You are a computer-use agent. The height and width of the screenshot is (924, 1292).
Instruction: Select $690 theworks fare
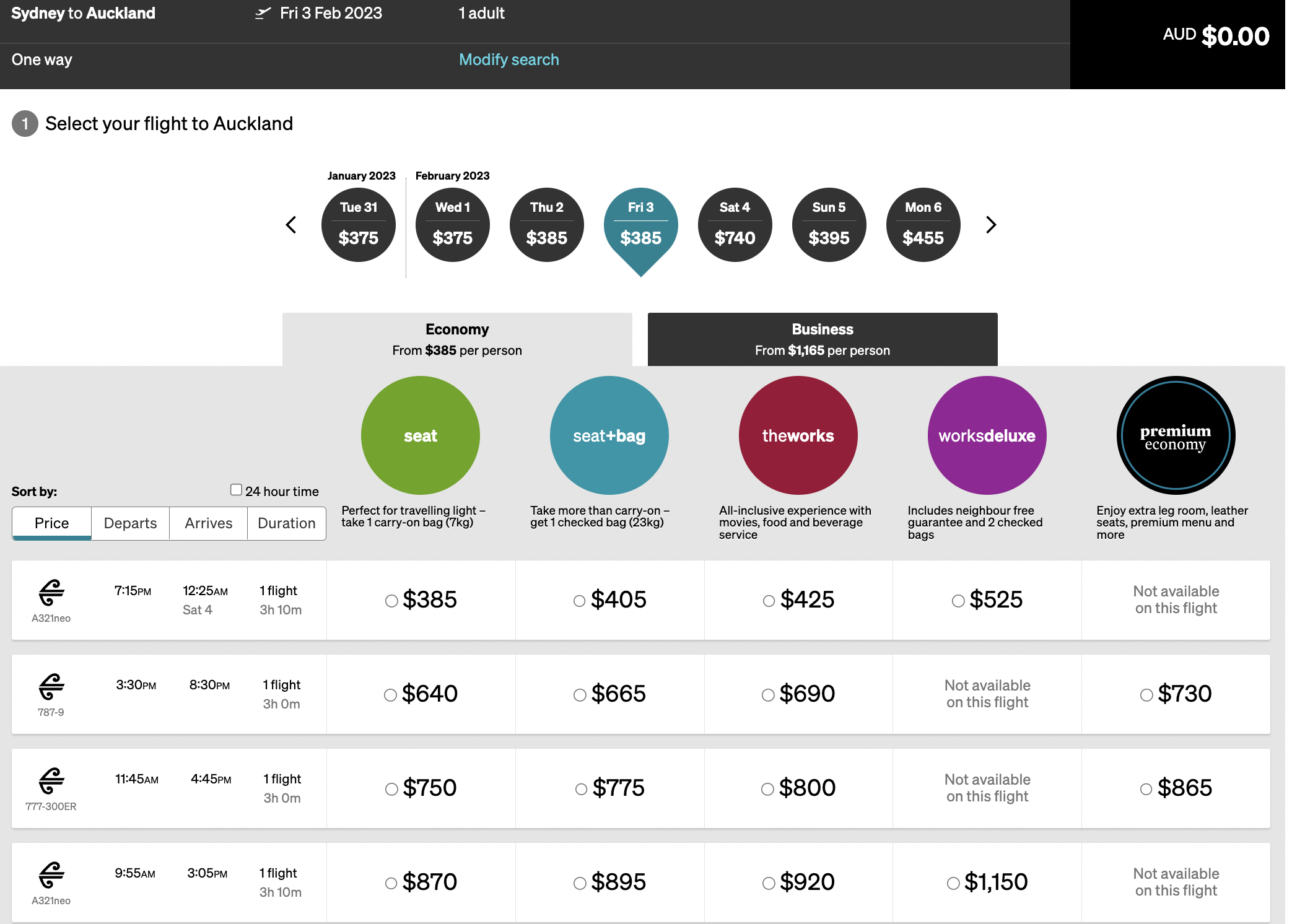pyautogui.click(x=768, y=695)
